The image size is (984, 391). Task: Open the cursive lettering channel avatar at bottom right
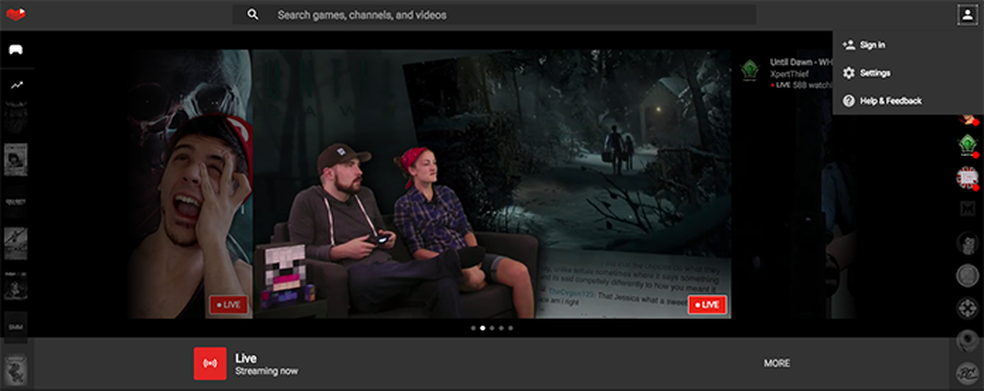point(968,373)
